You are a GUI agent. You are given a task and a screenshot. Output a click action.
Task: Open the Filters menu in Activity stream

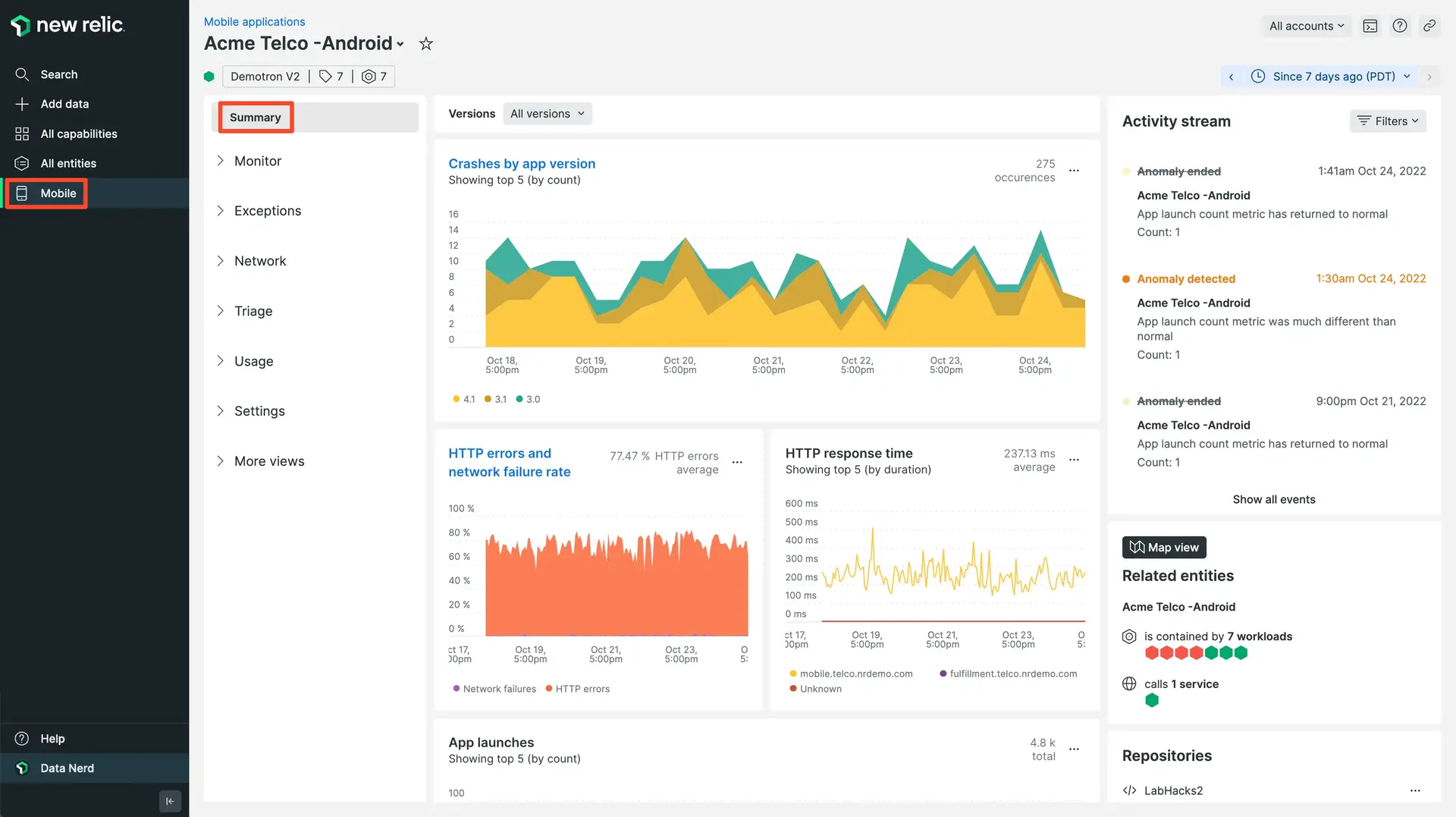tap(1387, 121)
